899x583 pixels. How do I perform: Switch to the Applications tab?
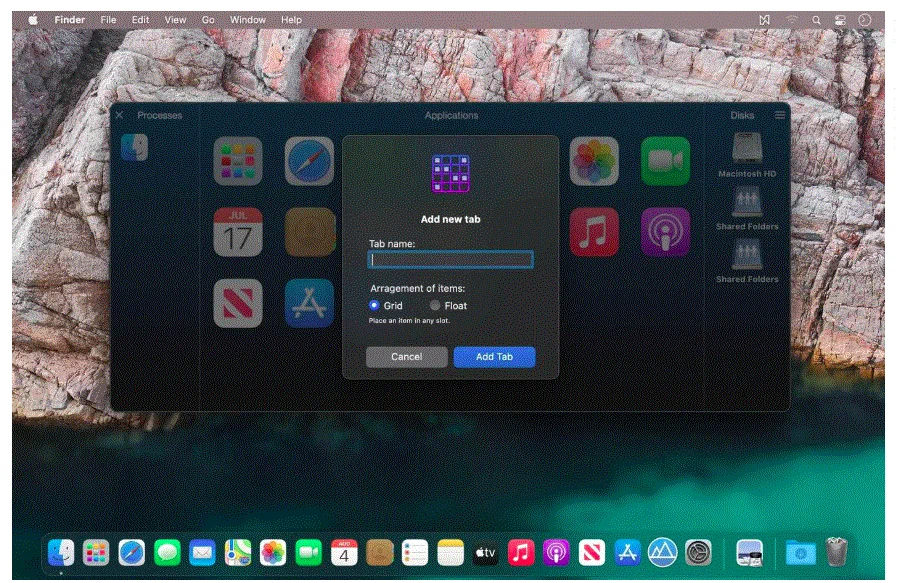click(451, 115)
